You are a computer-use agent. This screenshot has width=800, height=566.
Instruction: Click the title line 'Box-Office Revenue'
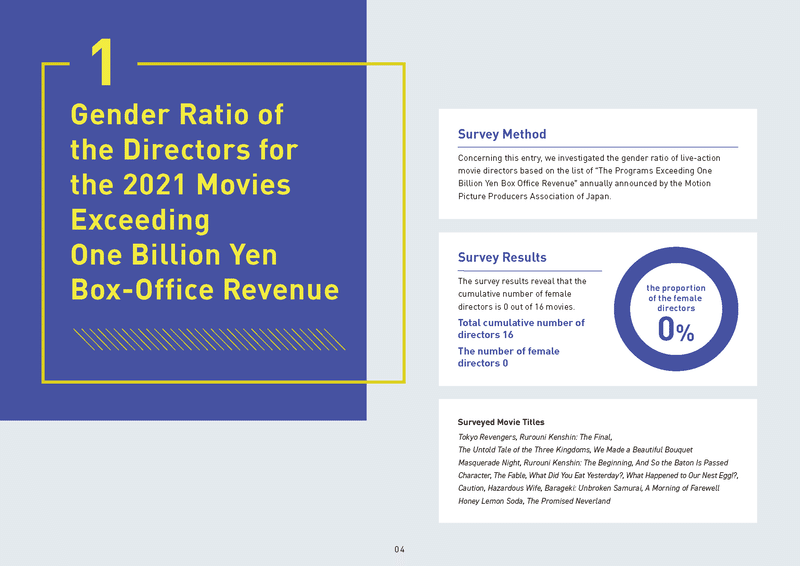[205, 289]
